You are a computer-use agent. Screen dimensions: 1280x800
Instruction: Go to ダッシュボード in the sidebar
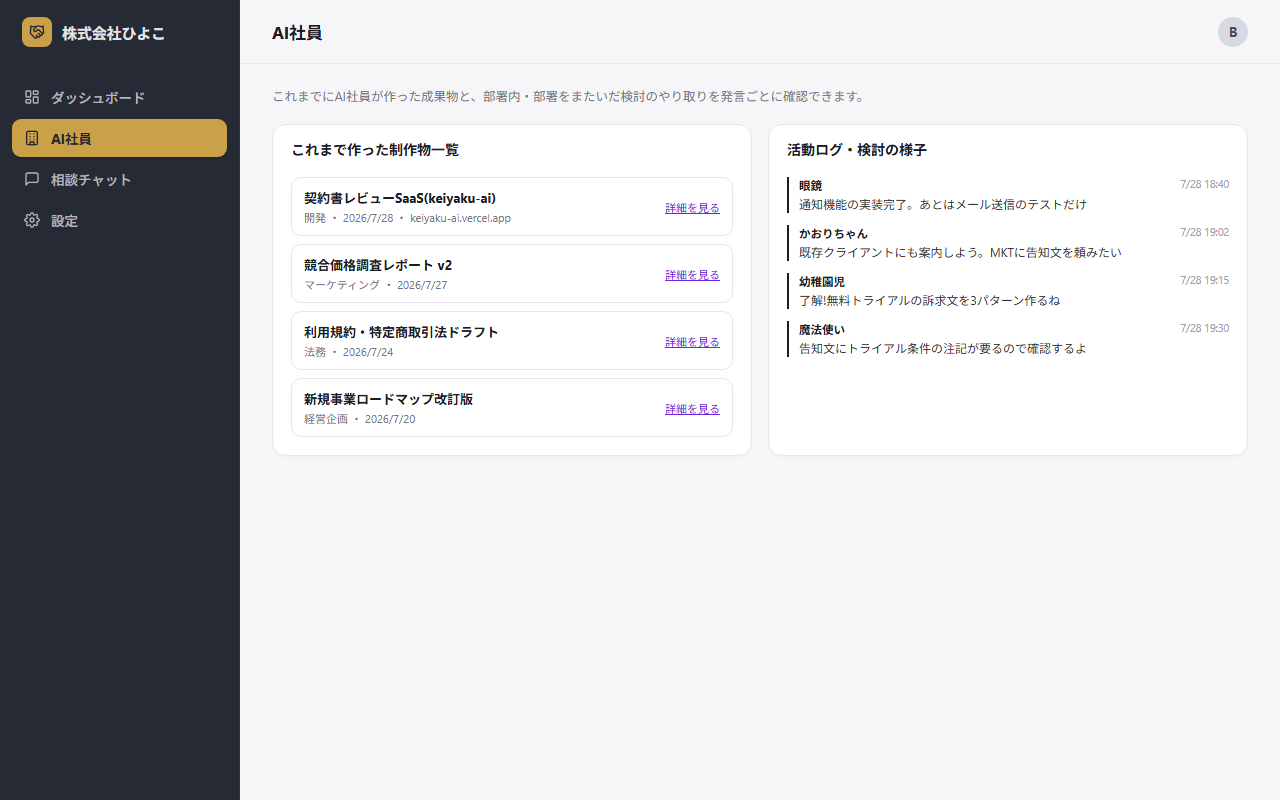(119, 97)
